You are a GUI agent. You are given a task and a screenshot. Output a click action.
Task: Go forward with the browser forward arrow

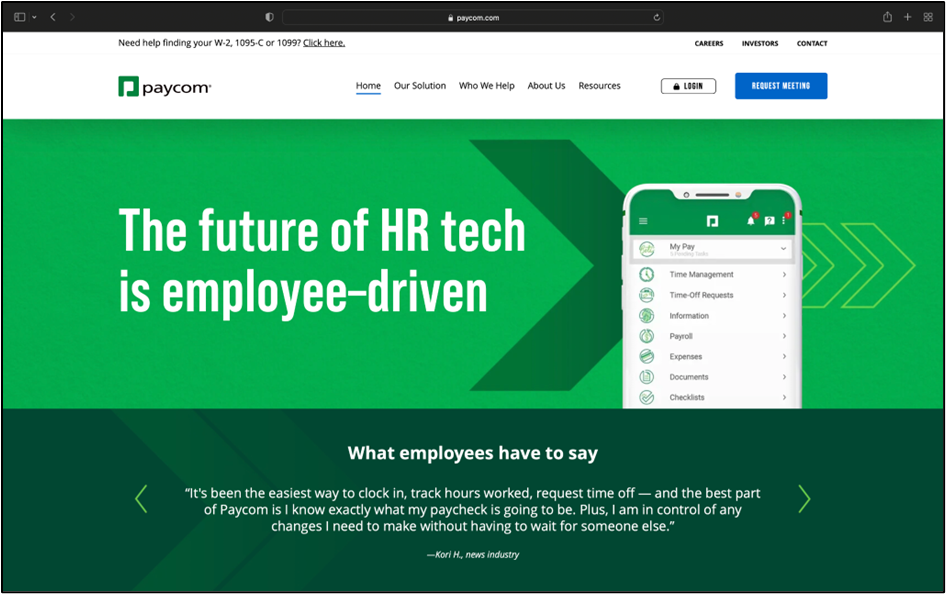72,17
